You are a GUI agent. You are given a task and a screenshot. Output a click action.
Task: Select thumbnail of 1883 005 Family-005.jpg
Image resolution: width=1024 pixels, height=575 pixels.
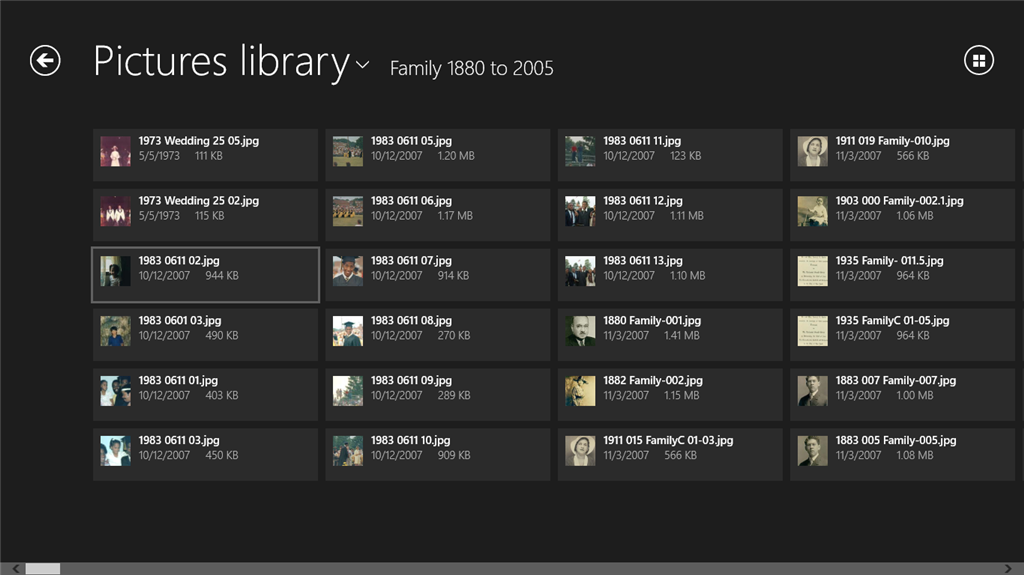coord(812,451)
